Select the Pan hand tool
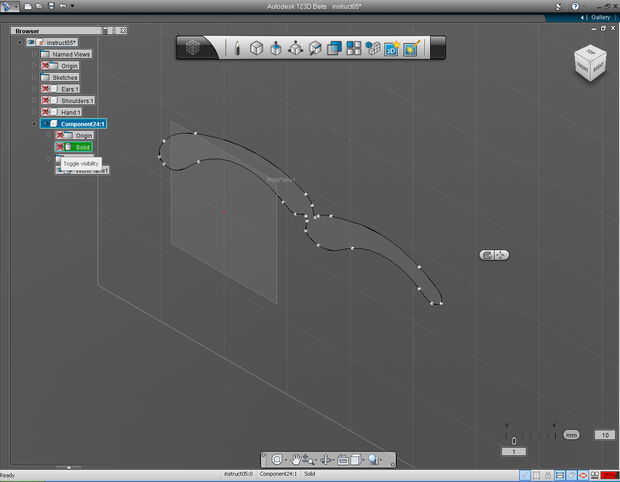620x482 pixels. [x=296, y=459]
